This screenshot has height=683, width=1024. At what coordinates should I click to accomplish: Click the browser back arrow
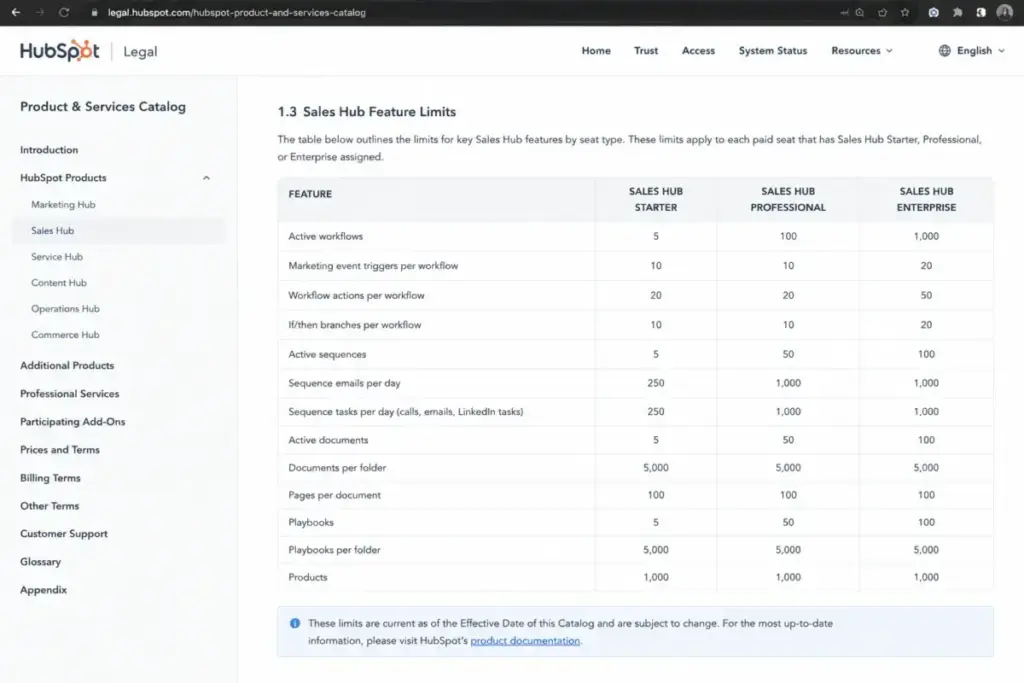pos(16,12)
